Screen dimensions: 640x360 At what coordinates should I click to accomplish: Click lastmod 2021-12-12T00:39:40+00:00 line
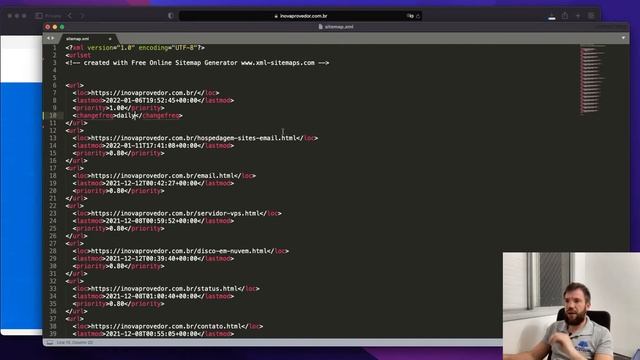coord(153,258)
